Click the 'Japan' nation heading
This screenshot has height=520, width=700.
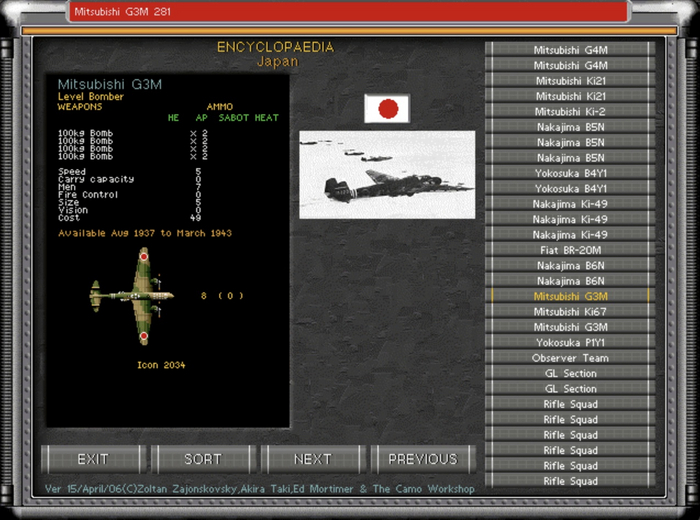click(276, 61)
